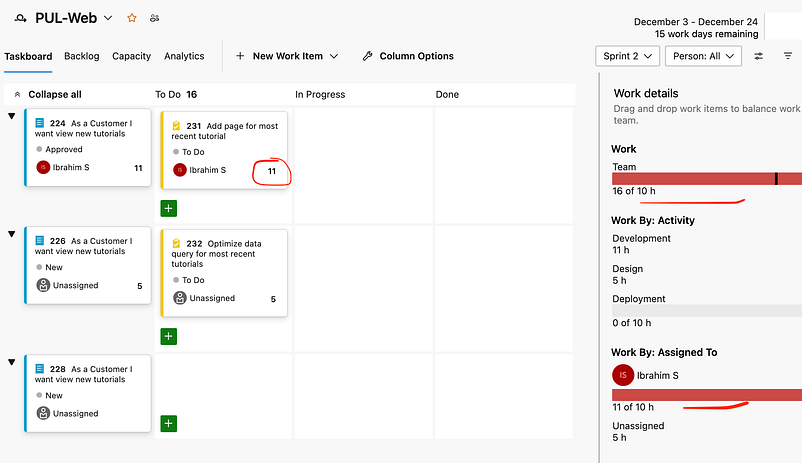
Task: Collapse row for work item 226
Action: (12, 234)
